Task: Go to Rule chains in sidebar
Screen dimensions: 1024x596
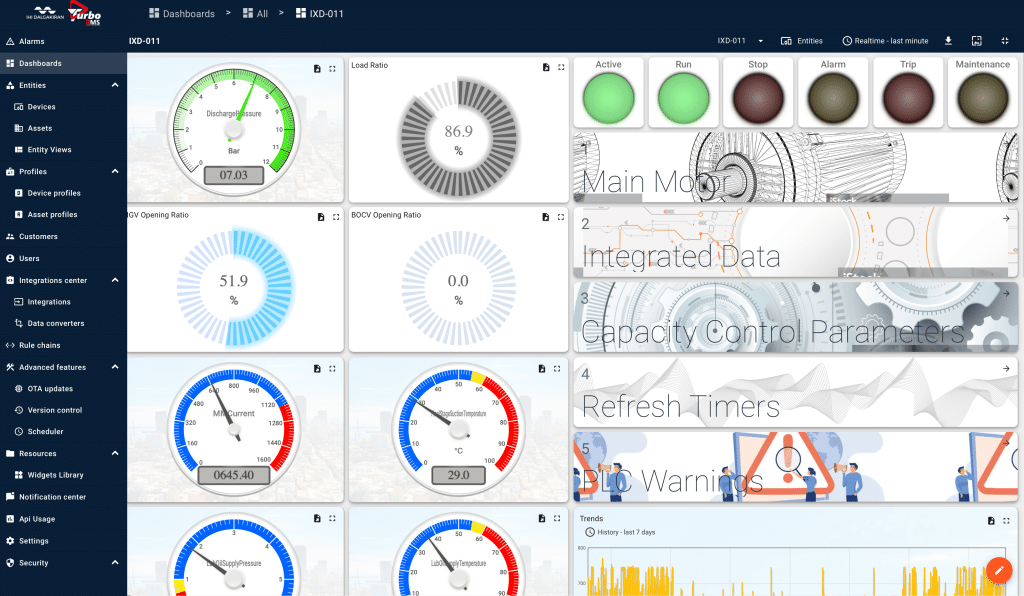Action: coord(39,345)
